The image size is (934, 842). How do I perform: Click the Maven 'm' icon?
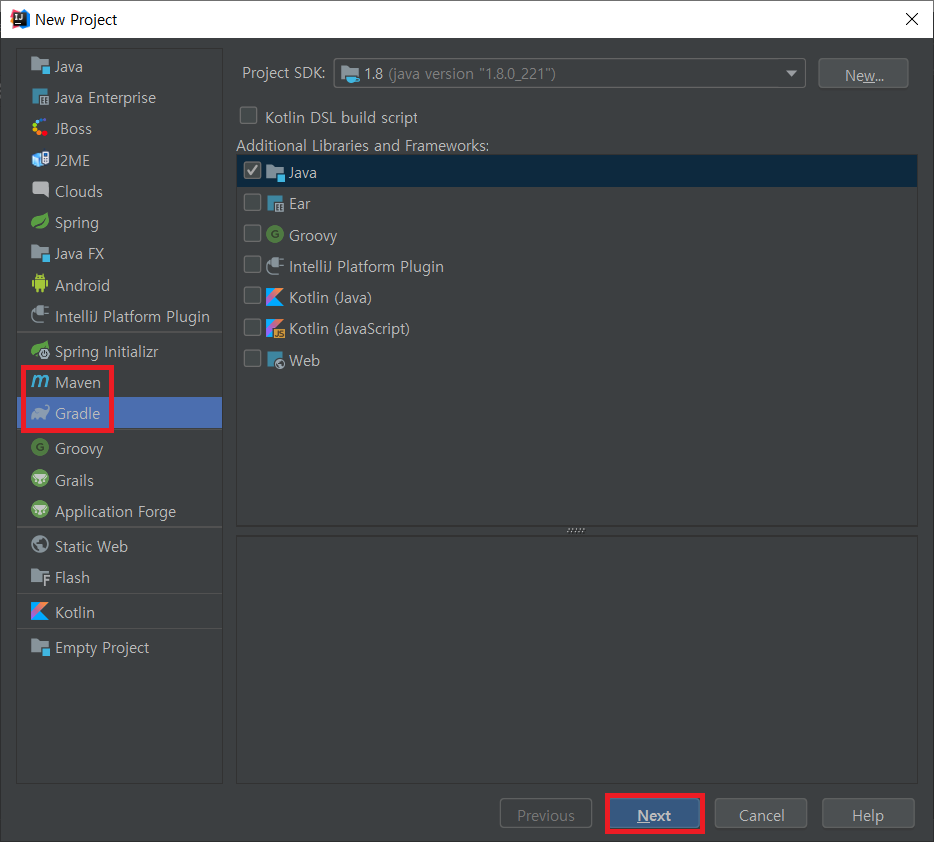tap(40, 382)
